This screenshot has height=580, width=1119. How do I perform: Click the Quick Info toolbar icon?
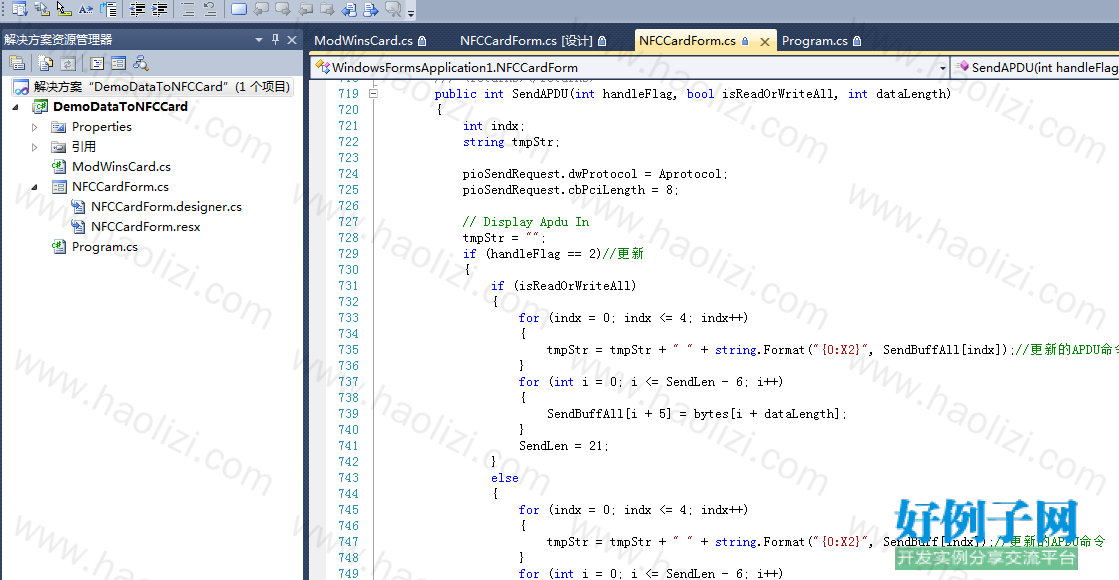tap(64, 9)
